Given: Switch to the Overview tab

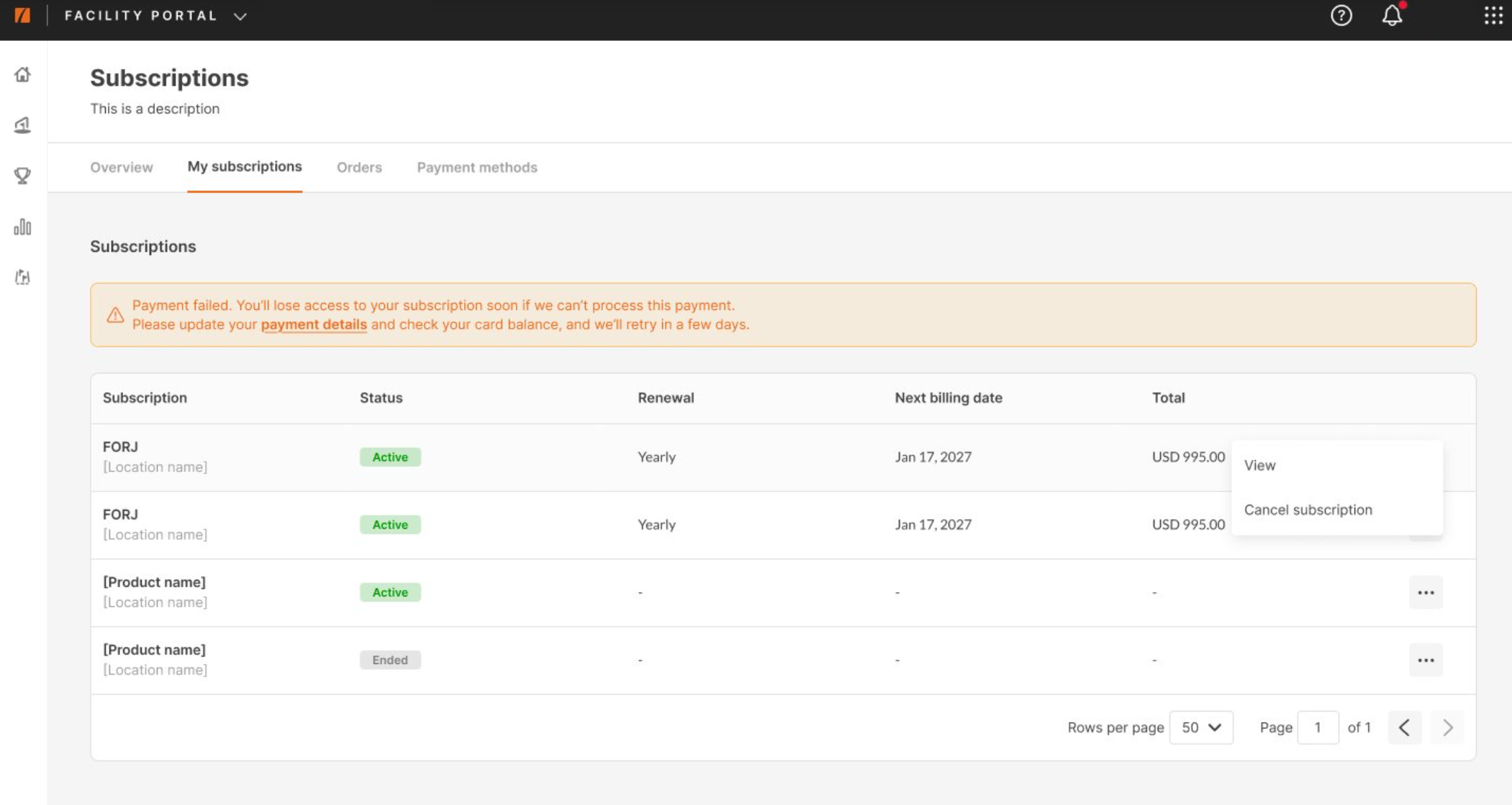Looking at the screenshot, I should (122, 168).
